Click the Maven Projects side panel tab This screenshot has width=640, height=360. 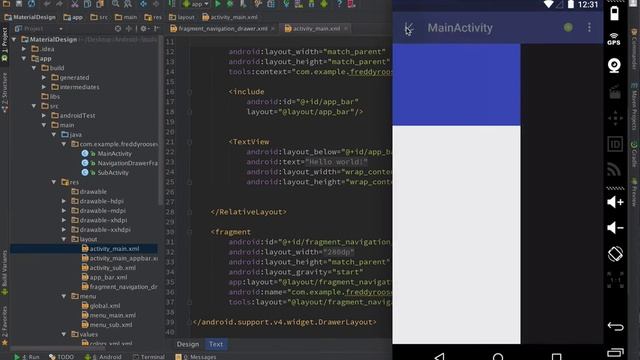coord(634,107)
